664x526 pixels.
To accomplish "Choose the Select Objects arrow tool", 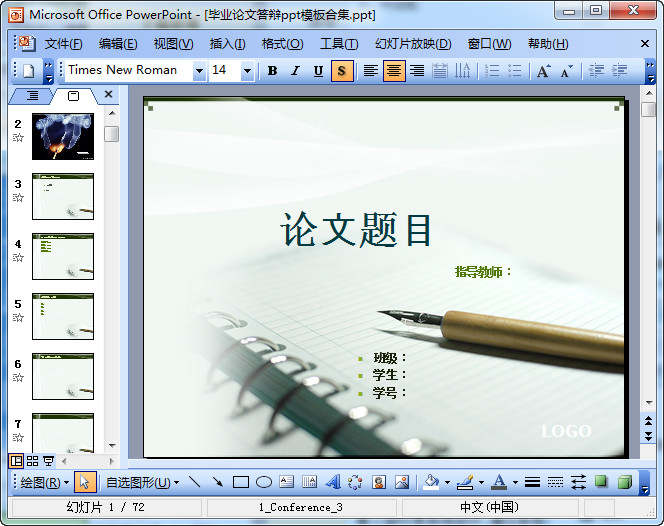I will point(85,482).
